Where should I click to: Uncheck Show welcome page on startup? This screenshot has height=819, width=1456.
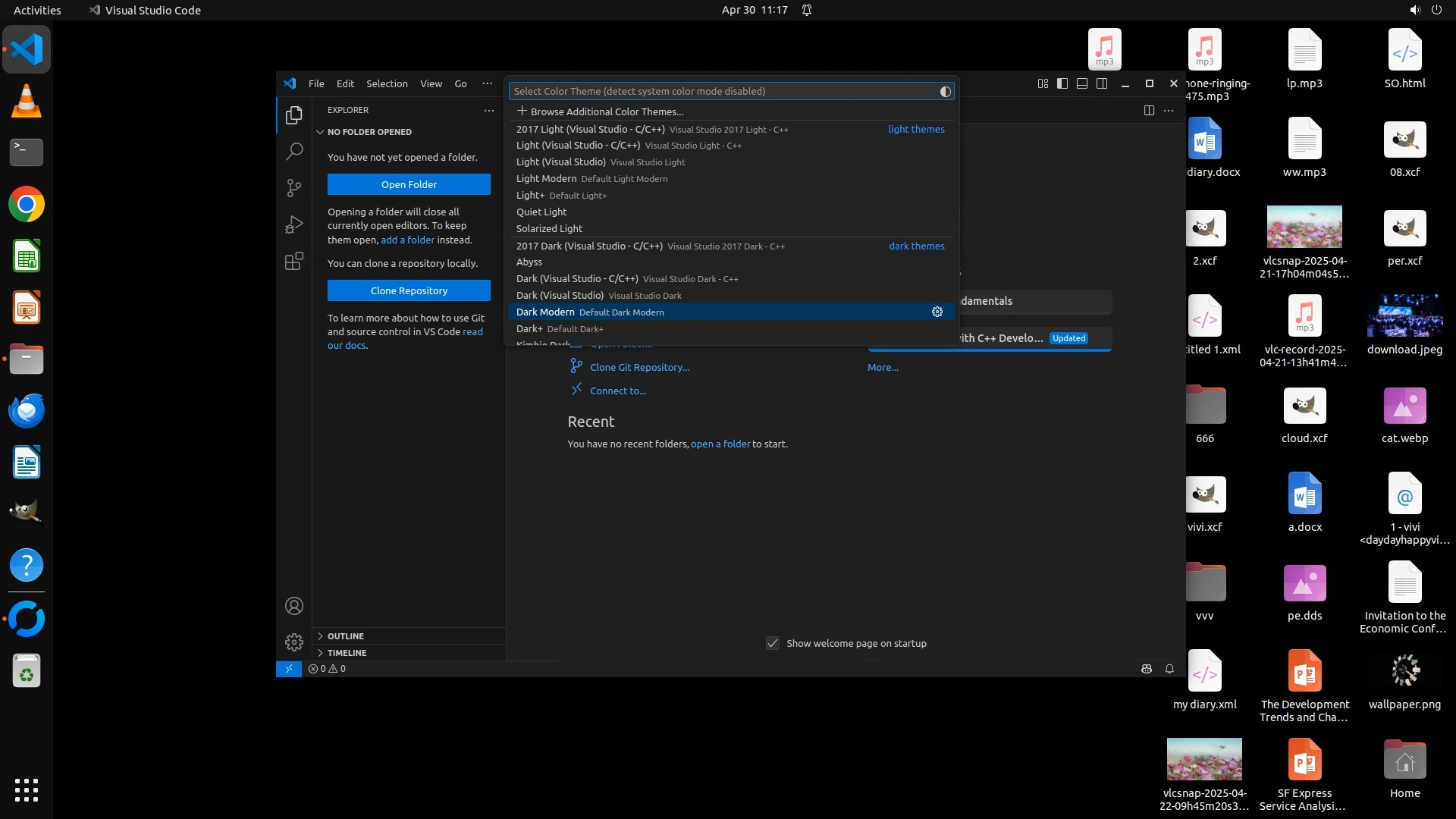(773, 643)
